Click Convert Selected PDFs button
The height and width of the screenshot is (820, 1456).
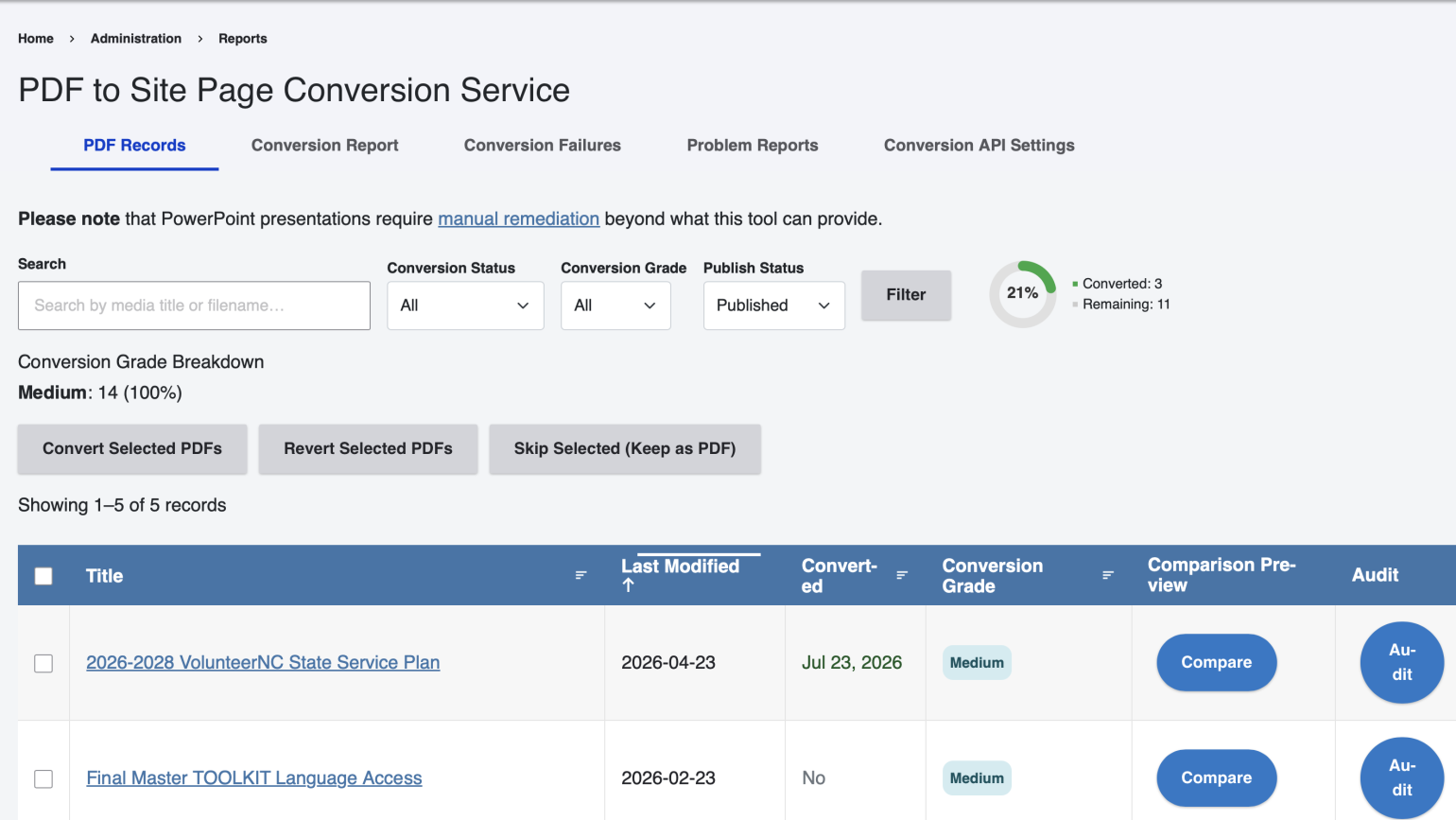[x=132, y=448]
